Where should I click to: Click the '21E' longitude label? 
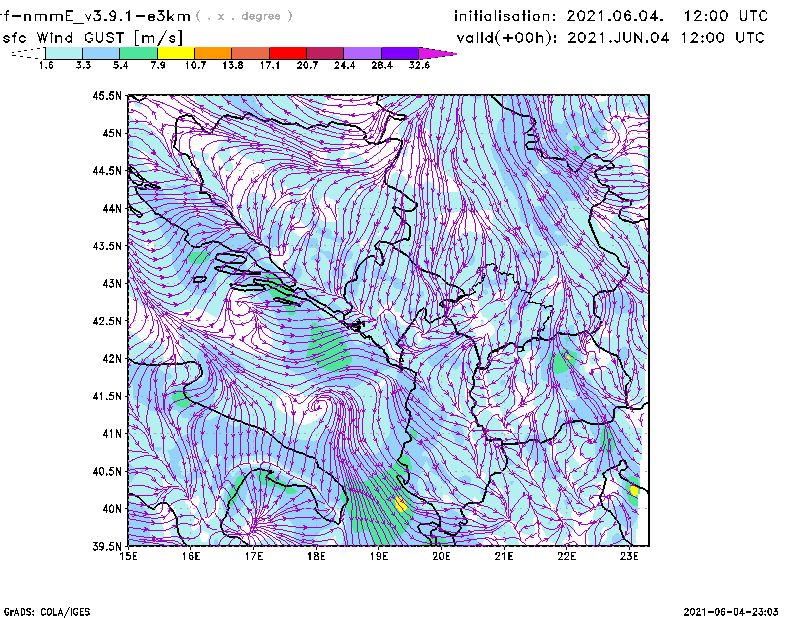tap(504, 556)
